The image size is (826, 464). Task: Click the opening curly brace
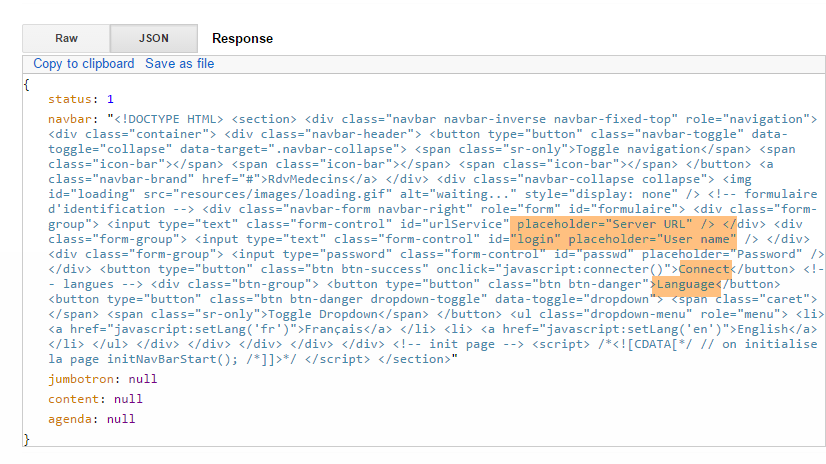tap(27, 82)
